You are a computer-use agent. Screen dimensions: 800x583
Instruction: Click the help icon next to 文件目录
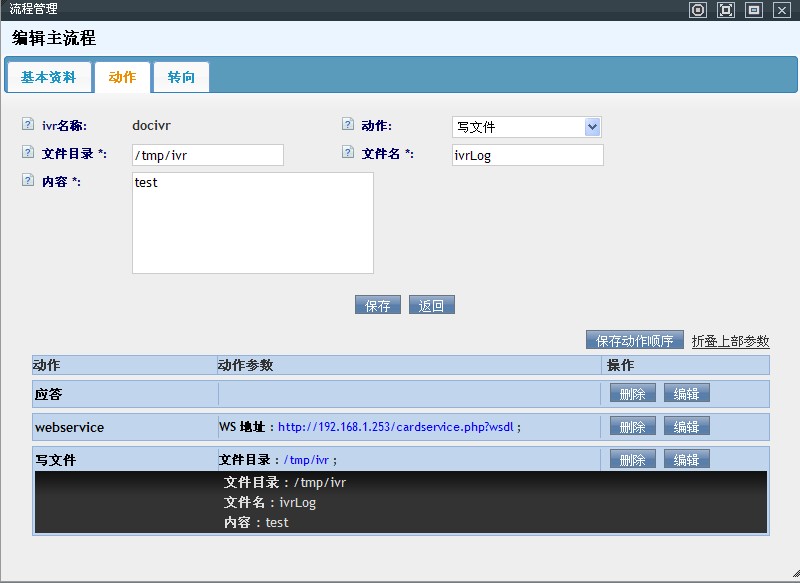pos(27,153)
